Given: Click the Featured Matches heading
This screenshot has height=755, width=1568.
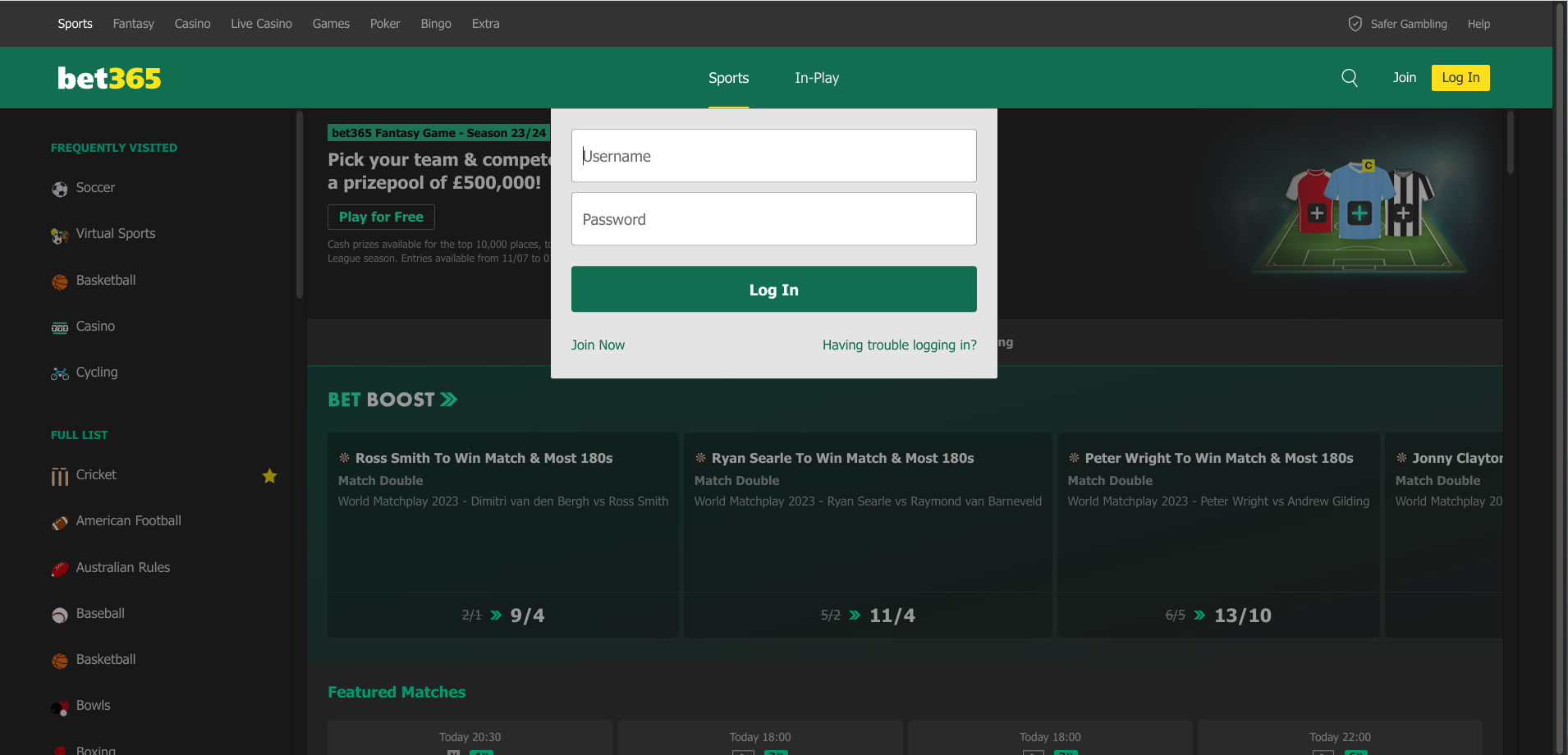Looking at the screenshot, I should tap(397, 692).
